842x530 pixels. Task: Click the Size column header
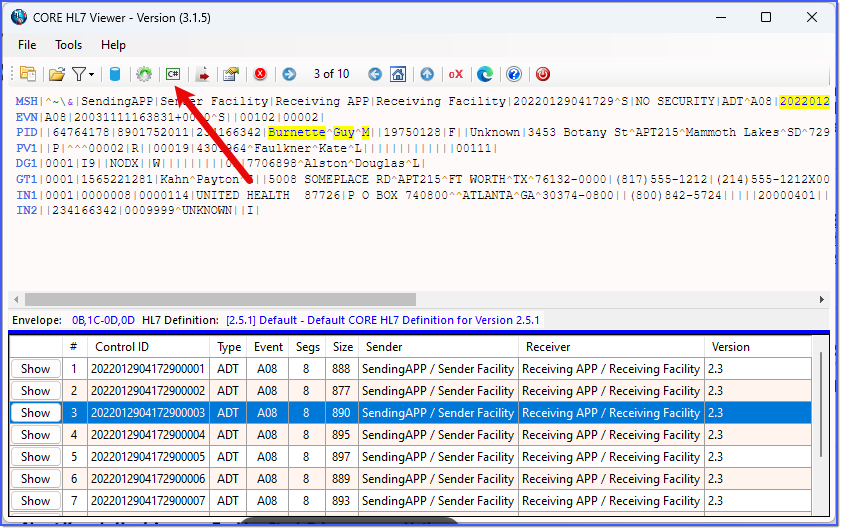pos(342,347)
